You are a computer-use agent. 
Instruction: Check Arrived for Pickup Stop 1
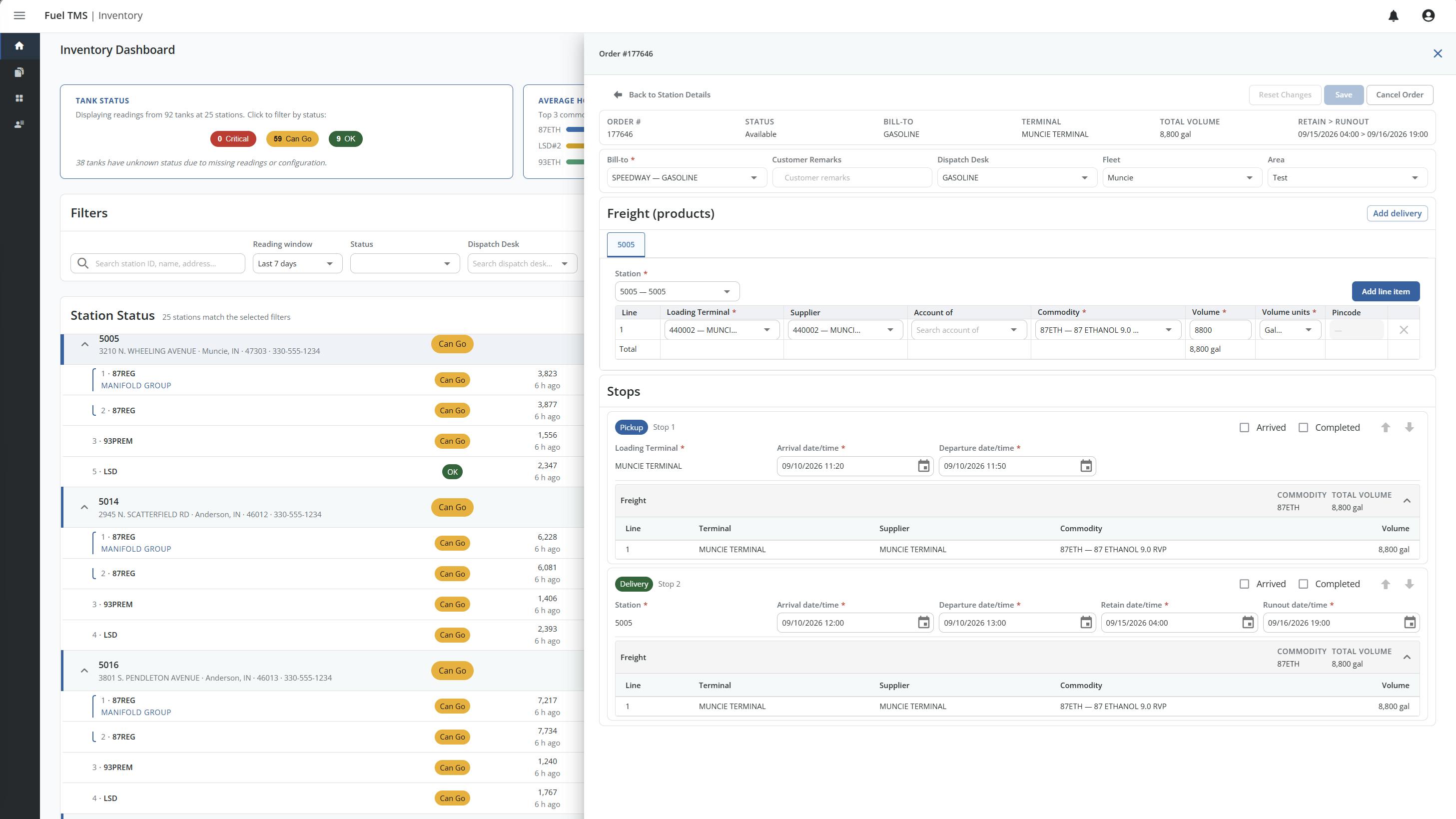[x=1244, y=428]
